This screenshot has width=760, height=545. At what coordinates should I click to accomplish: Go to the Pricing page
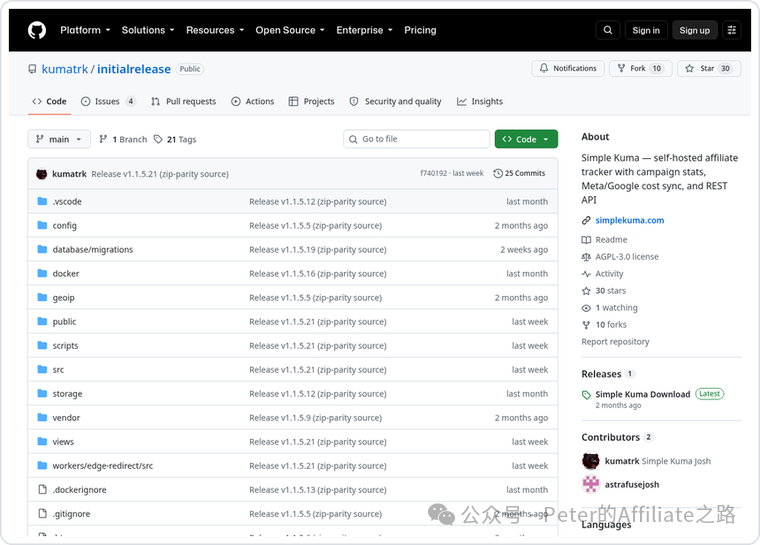pyautogui.click(x=420, y=30)
